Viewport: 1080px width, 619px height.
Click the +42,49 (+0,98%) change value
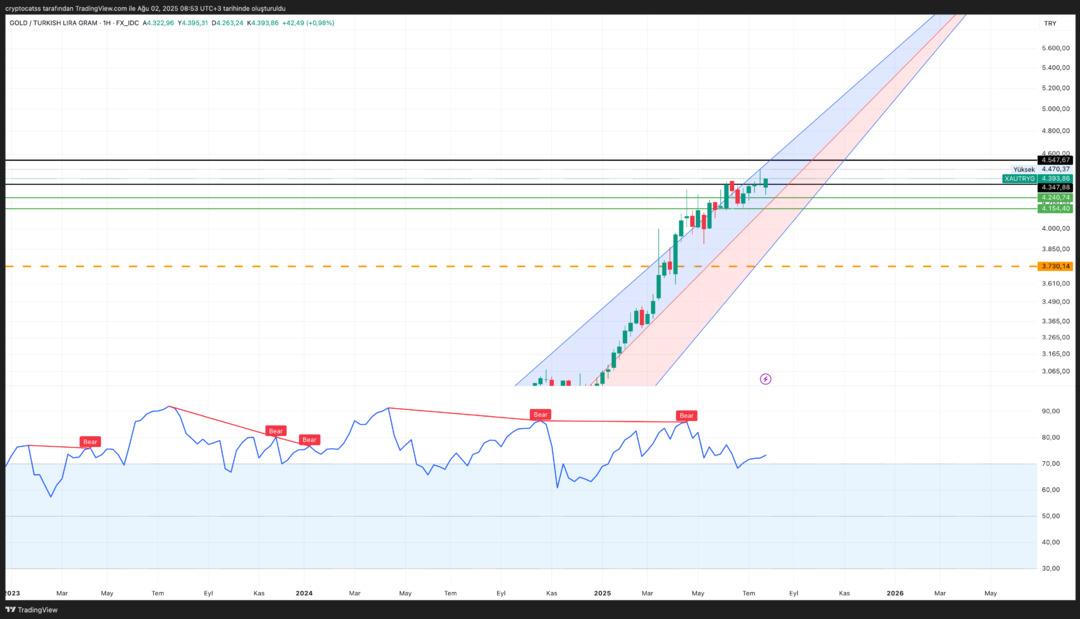point(309,23)
